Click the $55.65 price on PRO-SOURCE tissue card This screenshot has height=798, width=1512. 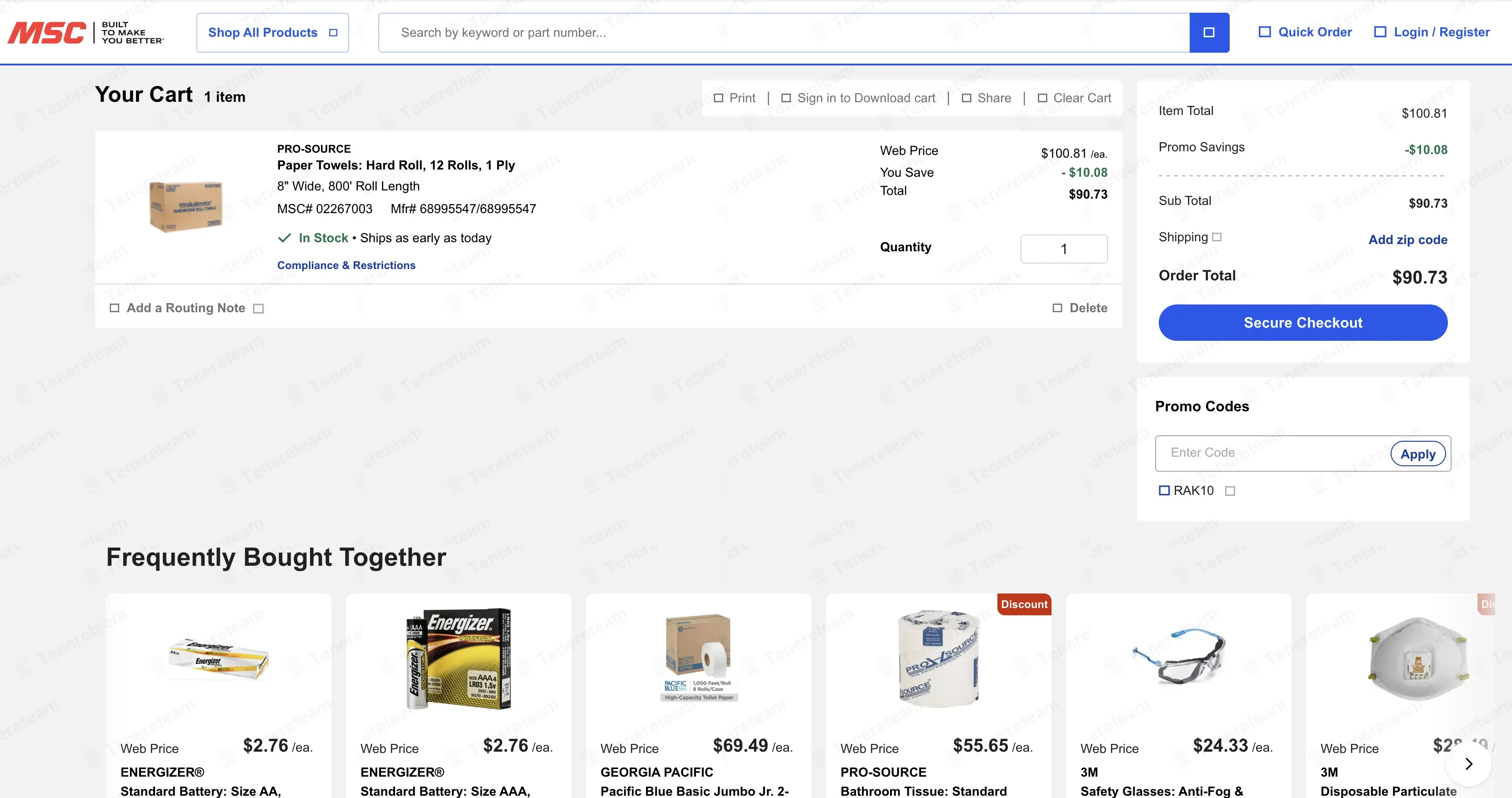[980, 746]
